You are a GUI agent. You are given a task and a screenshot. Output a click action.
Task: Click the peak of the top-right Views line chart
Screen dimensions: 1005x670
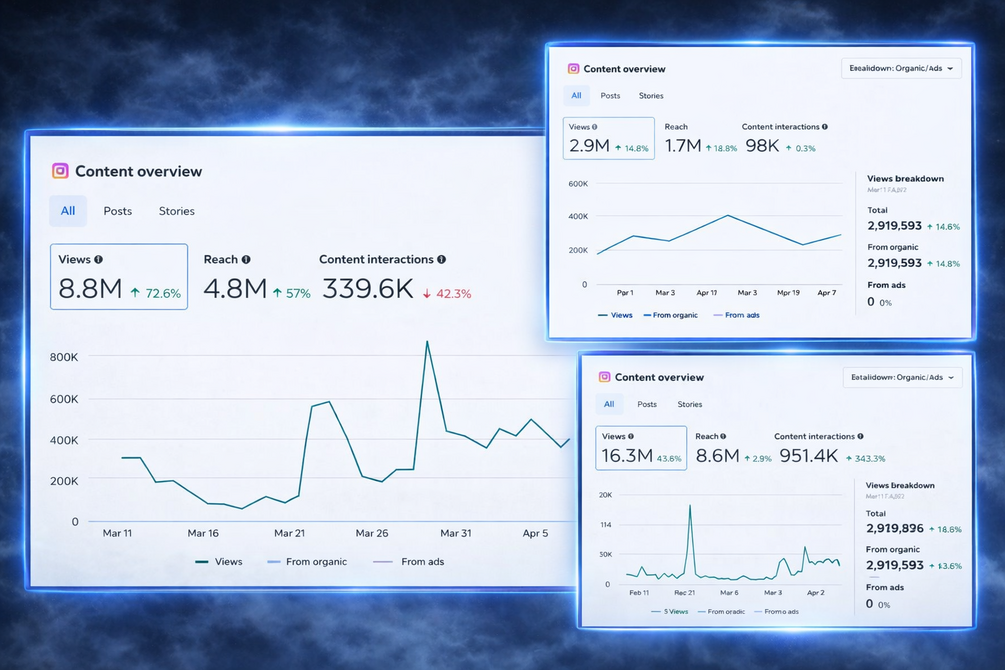pyautogui.click(x=727, y=215)
